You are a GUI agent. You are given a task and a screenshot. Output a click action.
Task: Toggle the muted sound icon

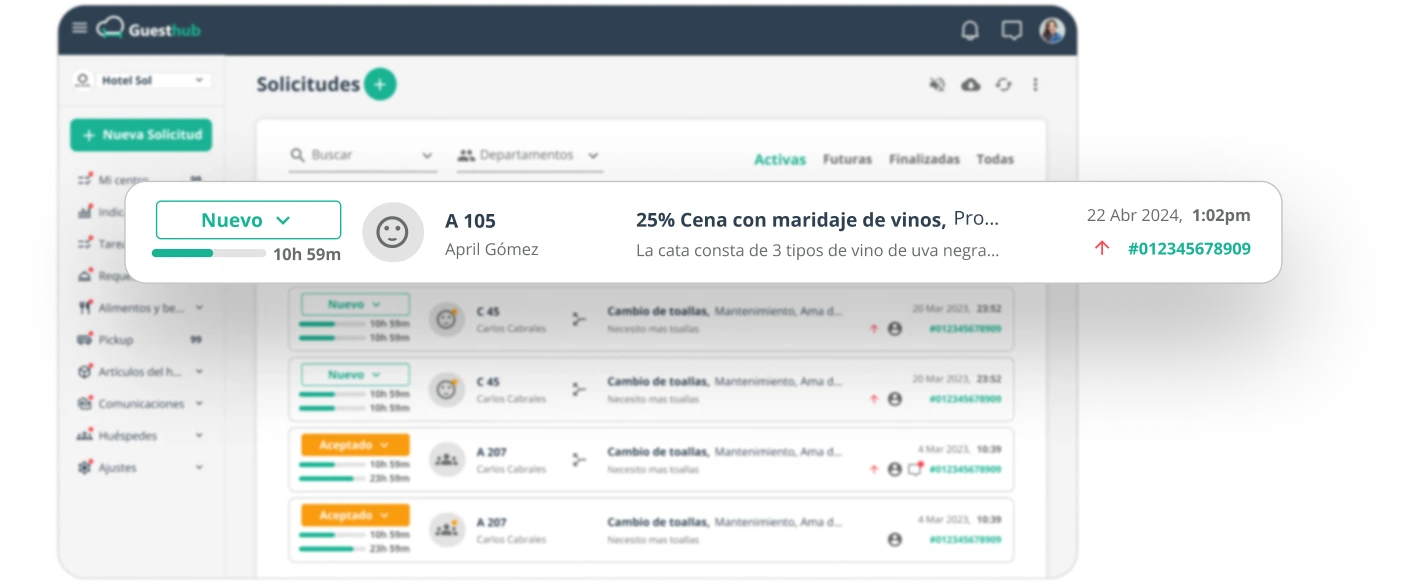point(937,85)
